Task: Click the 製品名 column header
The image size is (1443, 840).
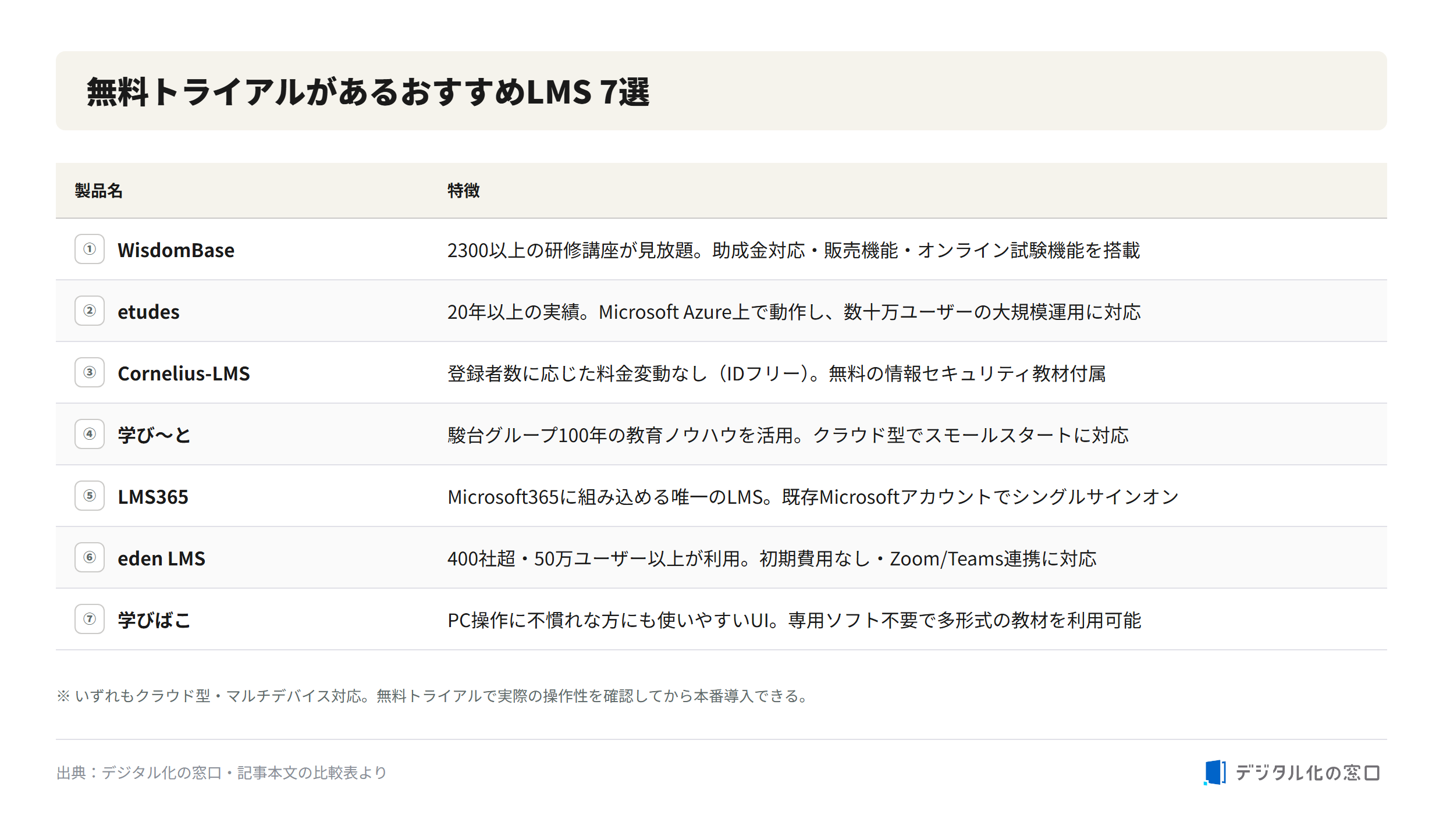Action: point(98,191)
